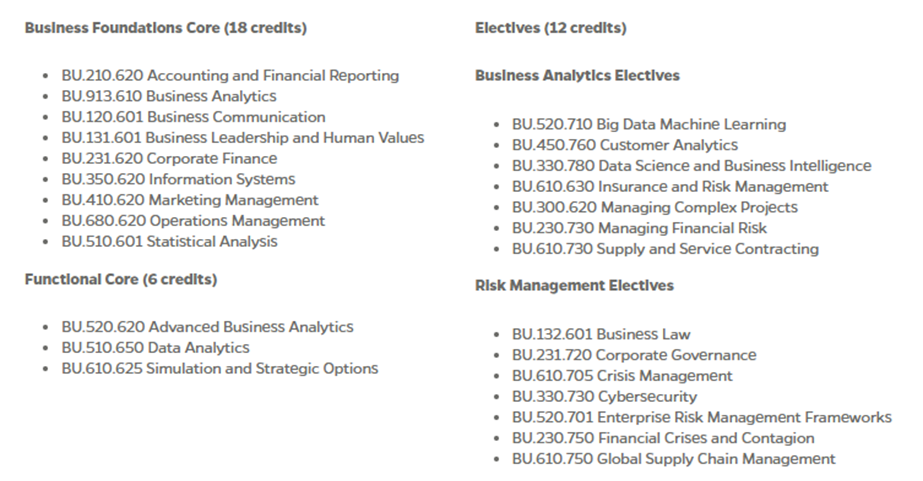Select the Statistical Analysis course item
This screenshot has height=481, width=923.
(x=169, y=242)
